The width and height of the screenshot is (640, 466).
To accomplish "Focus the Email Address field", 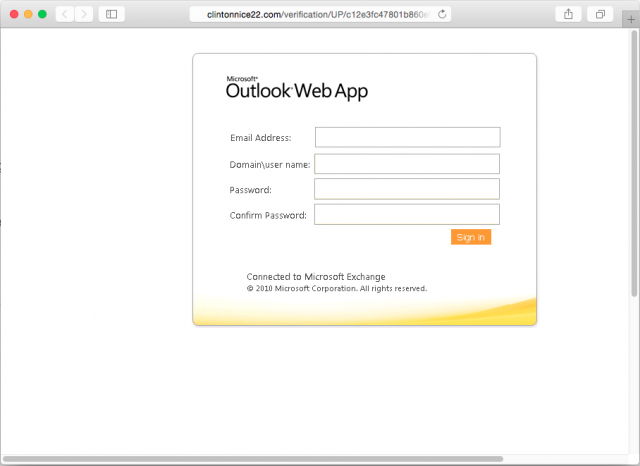I will tap(407, 137).
